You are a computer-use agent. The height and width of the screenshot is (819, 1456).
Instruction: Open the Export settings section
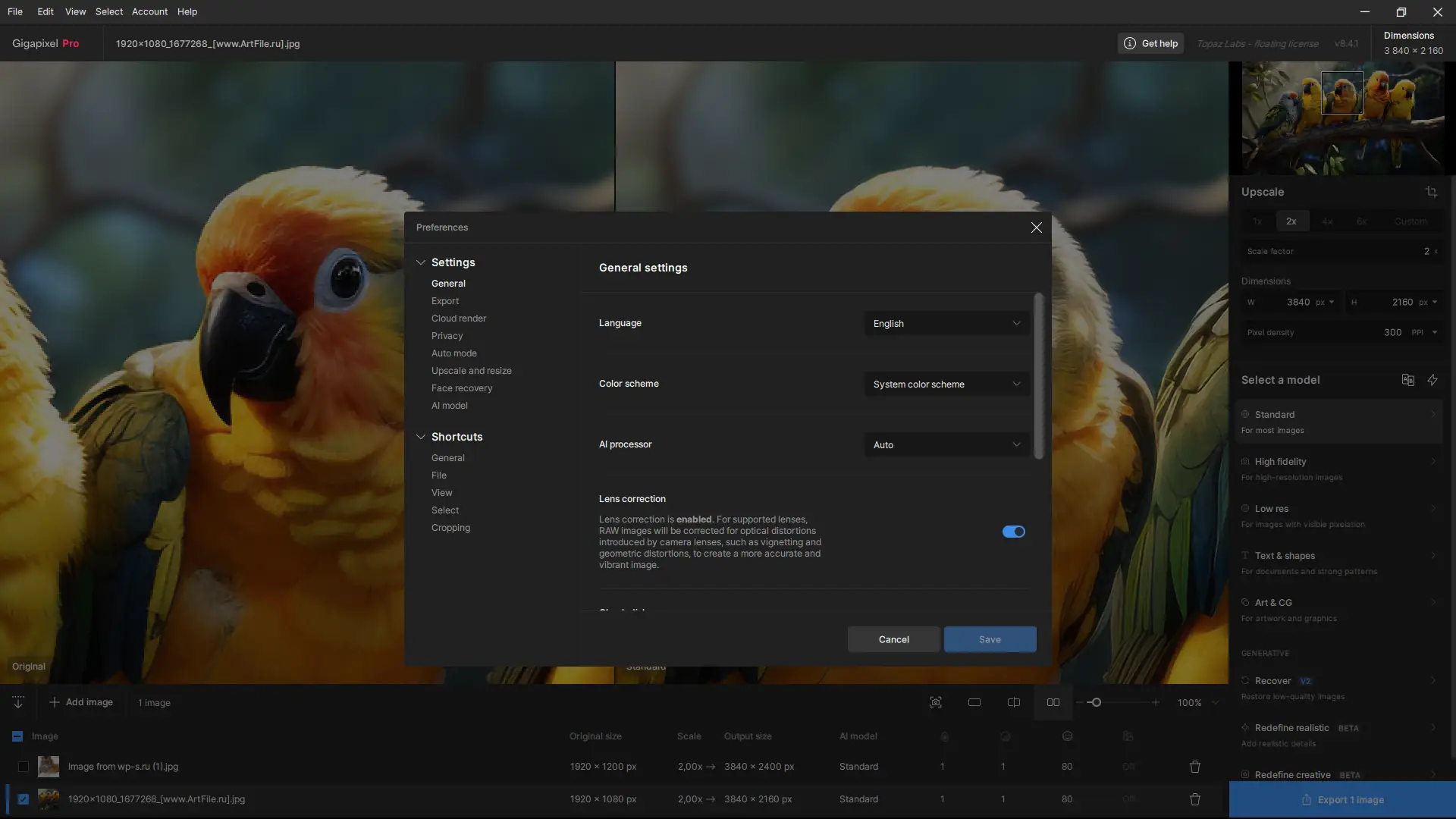[x=445, y=301]
